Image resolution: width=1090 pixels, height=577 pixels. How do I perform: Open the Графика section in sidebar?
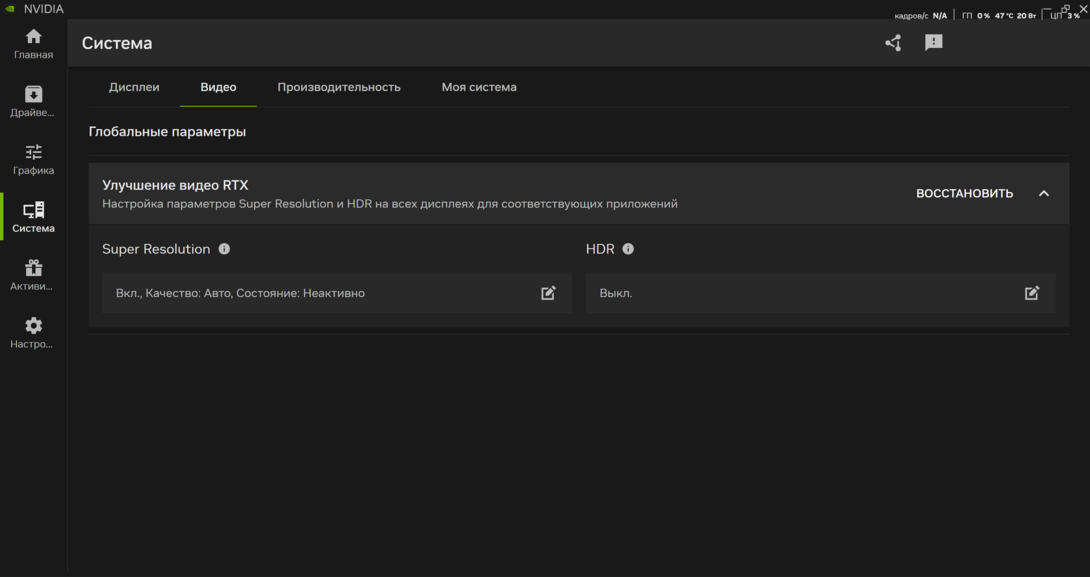tap(33, 159)
